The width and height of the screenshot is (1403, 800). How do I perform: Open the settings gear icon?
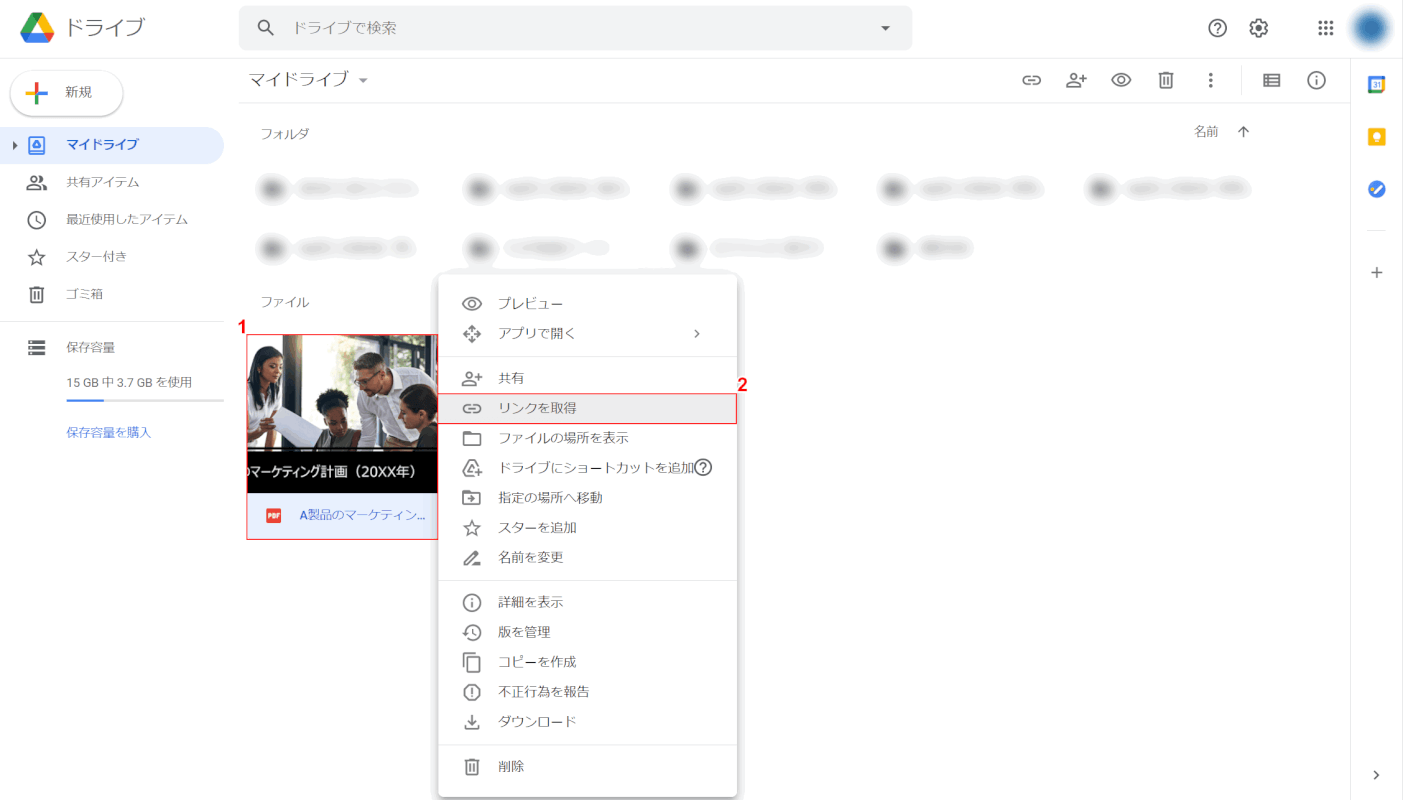pyautogui.click(x=1258, y=28)
